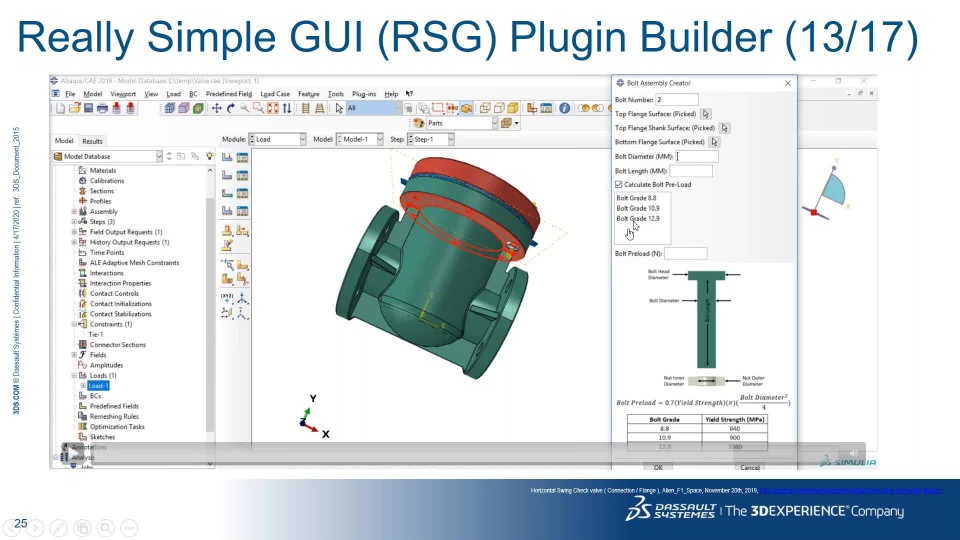Select the Materials tree item

tap(102, 171)
